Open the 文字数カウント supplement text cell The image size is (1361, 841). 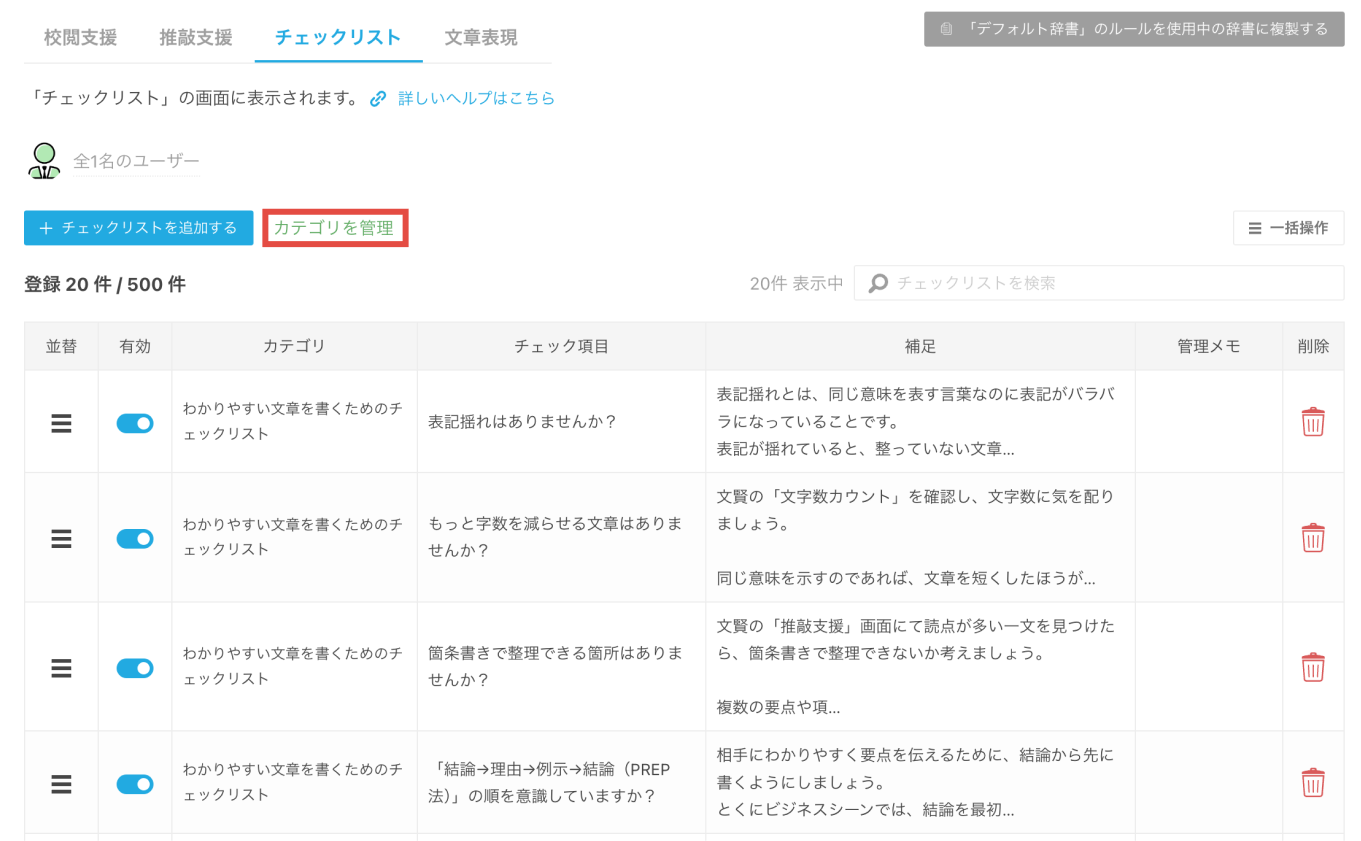point(920,537)
